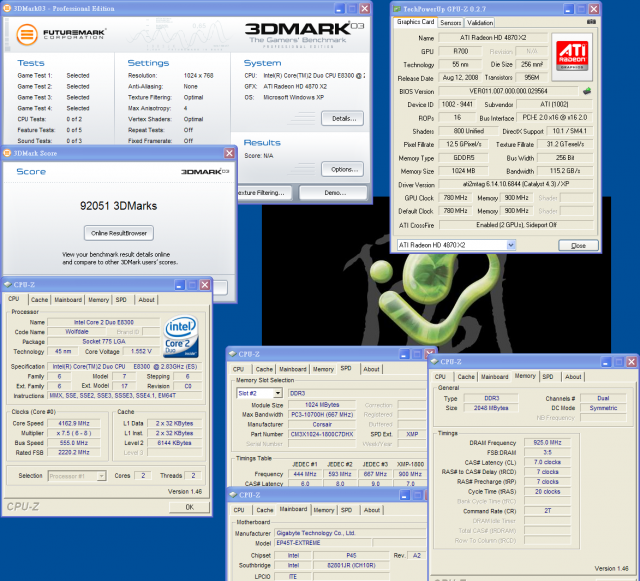Click the FSB:DRAM ratio value 3:5

(547, 452)
